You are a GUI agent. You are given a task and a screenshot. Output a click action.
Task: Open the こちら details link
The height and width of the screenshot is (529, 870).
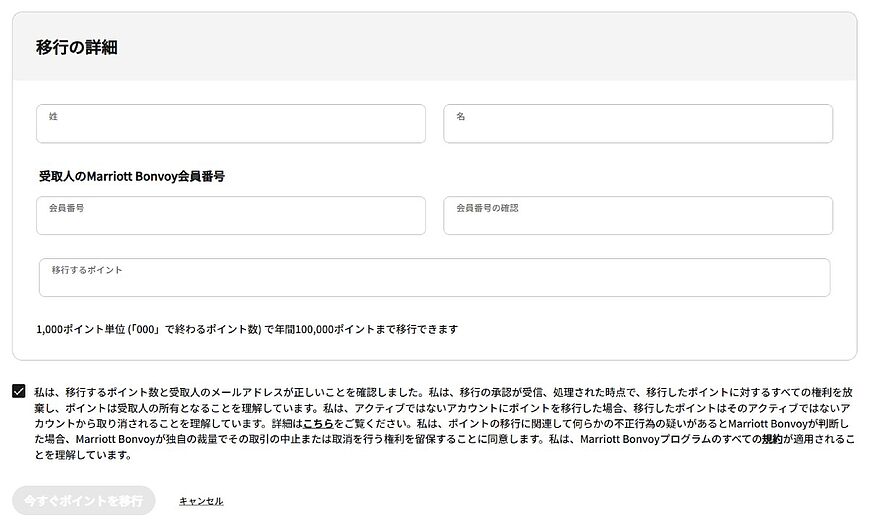point(318,424)
